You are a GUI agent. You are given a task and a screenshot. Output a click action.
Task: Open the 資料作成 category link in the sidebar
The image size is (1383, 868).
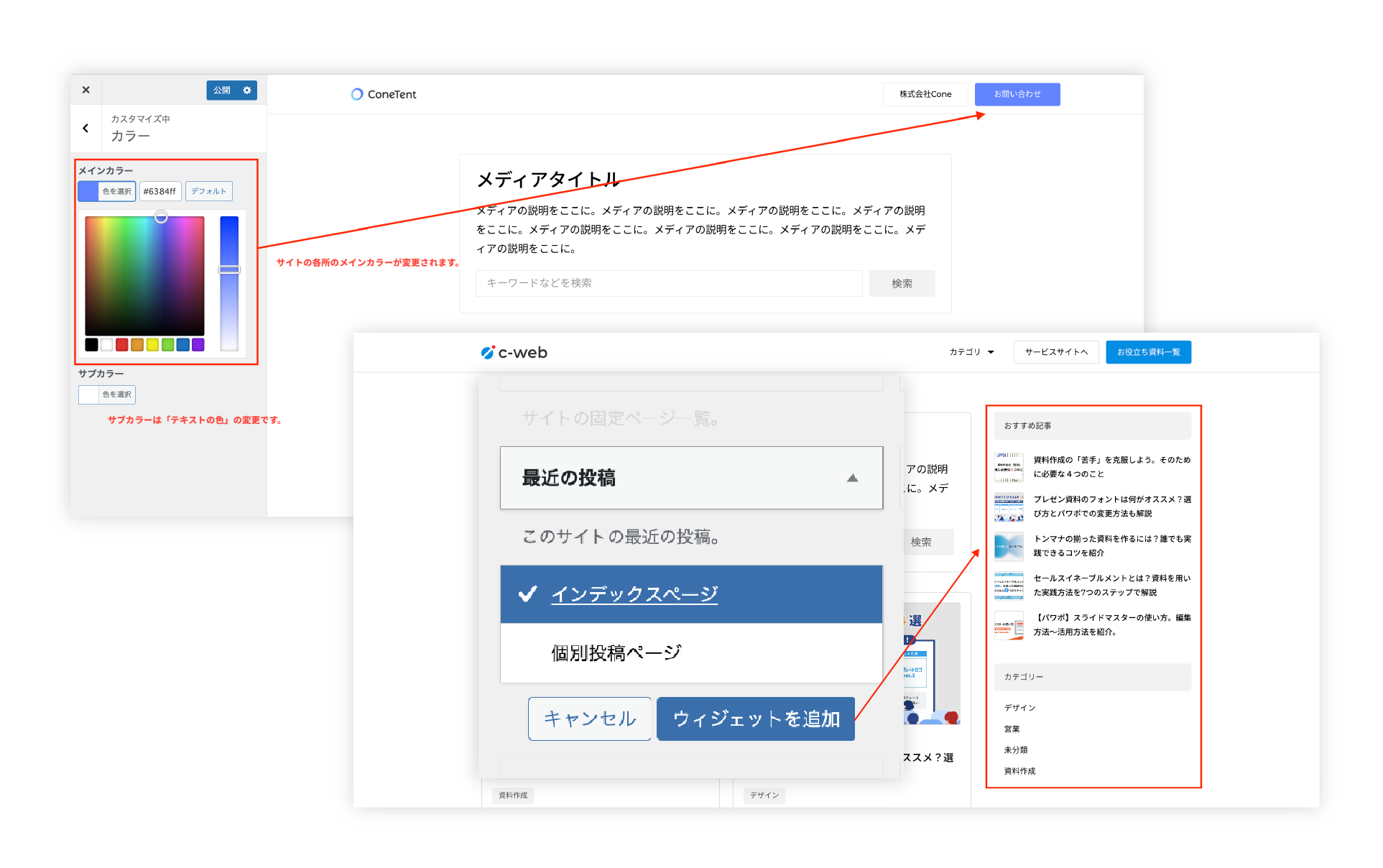pyautogui.click(x=1019, y=771)
